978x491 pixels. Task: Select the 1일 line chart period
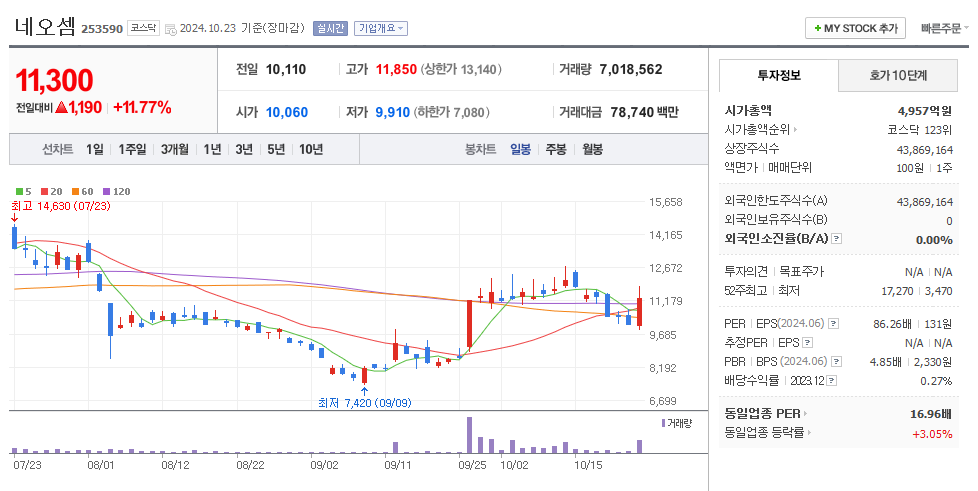[x=95, y=149]
